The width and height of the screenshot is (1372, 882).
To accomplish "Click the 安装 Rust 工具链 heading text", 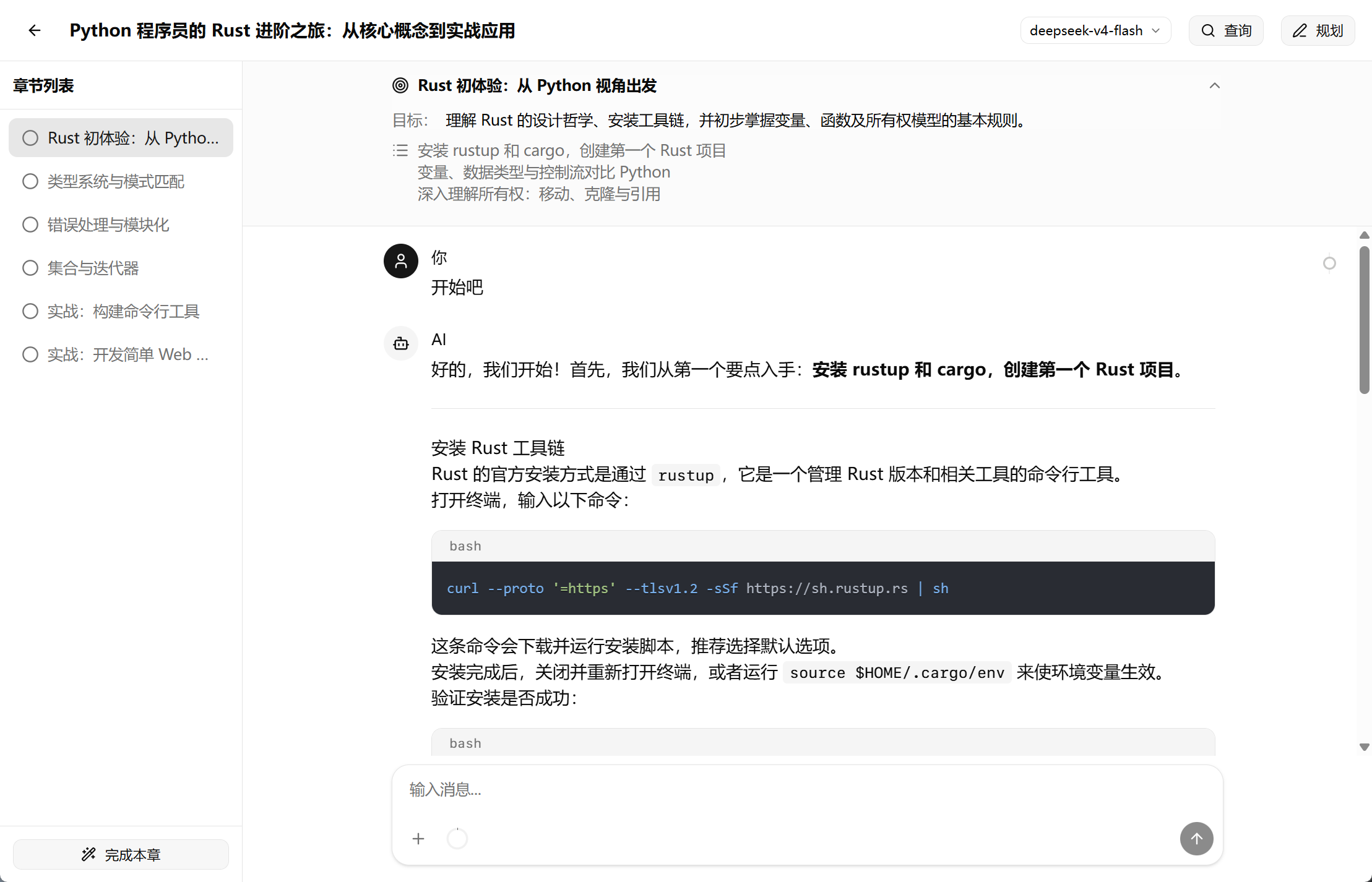I will [x=498, y=448].
